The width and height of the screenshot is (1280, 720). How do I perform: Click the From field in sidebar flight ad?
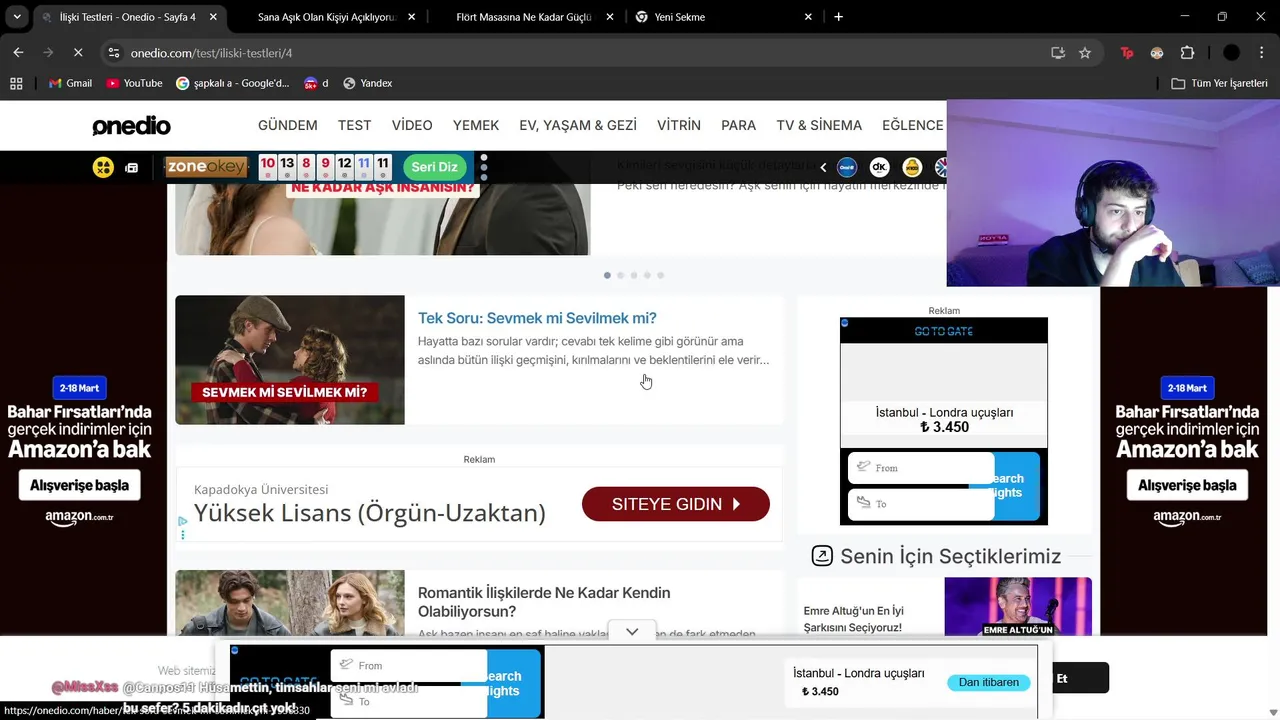921,468
